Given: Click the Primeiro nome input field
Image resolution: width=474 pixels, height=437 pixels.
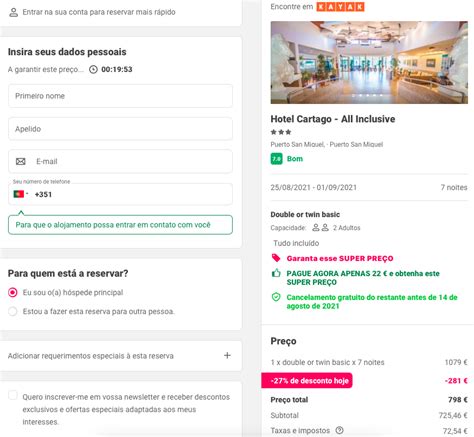Looking at the screenshot, I should tap(120, 96).
